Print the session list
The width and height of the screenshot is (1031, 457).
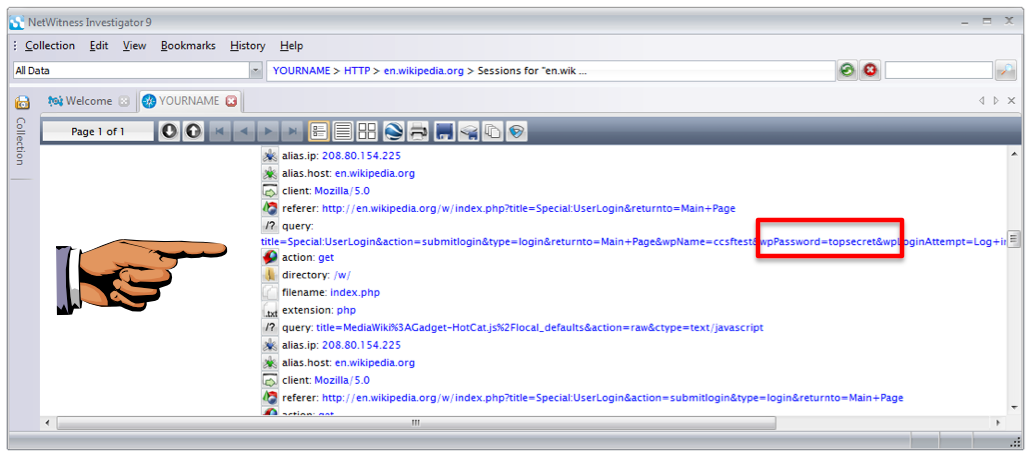point(418,132)
